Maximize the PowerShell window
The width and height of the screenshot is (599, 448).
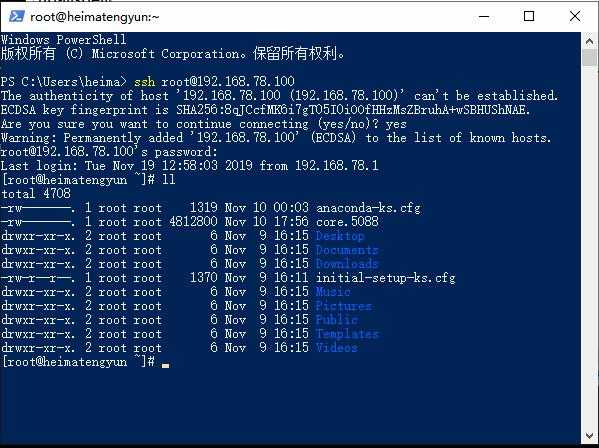tap(529, 16)
